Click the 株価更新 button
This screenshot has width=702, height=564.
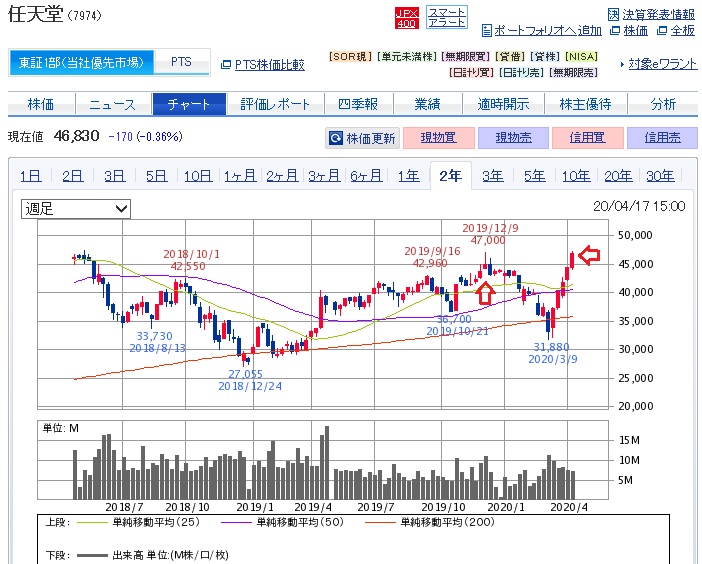pyautogui.click(x=362, y=138)
